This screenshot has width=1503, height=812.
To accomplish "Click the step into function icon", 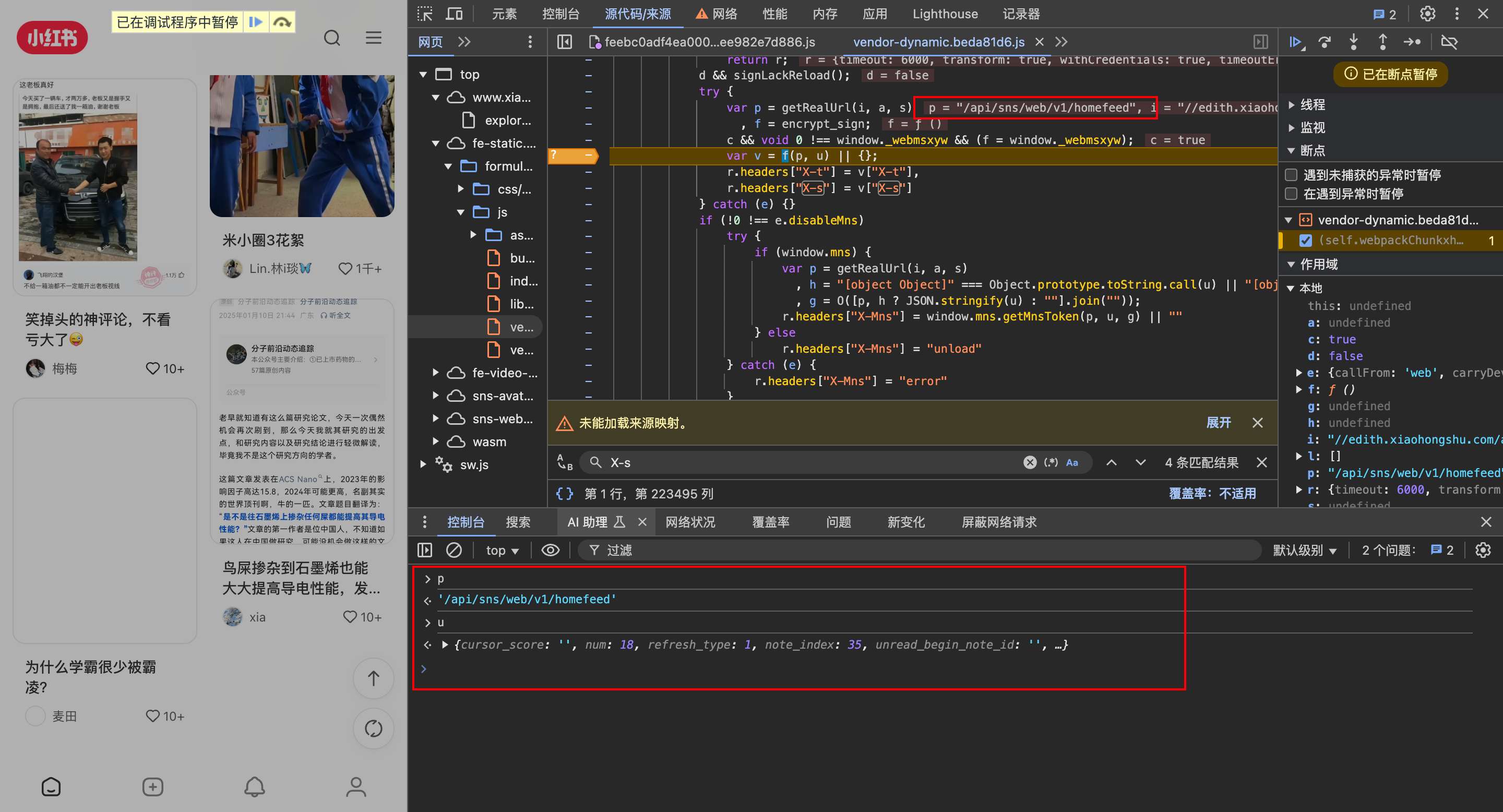I will point(1354,42).
